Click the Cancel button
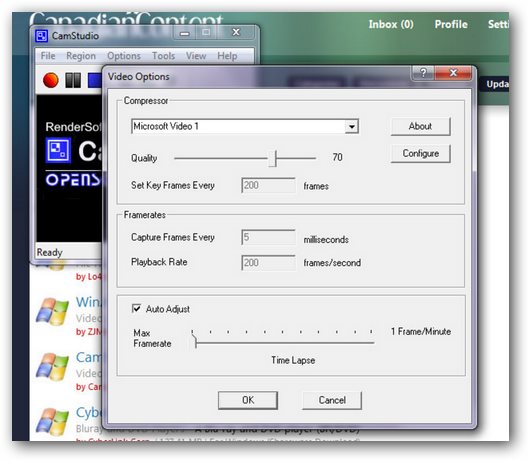Viewport: 529px width, 461px height. point(332,400)
